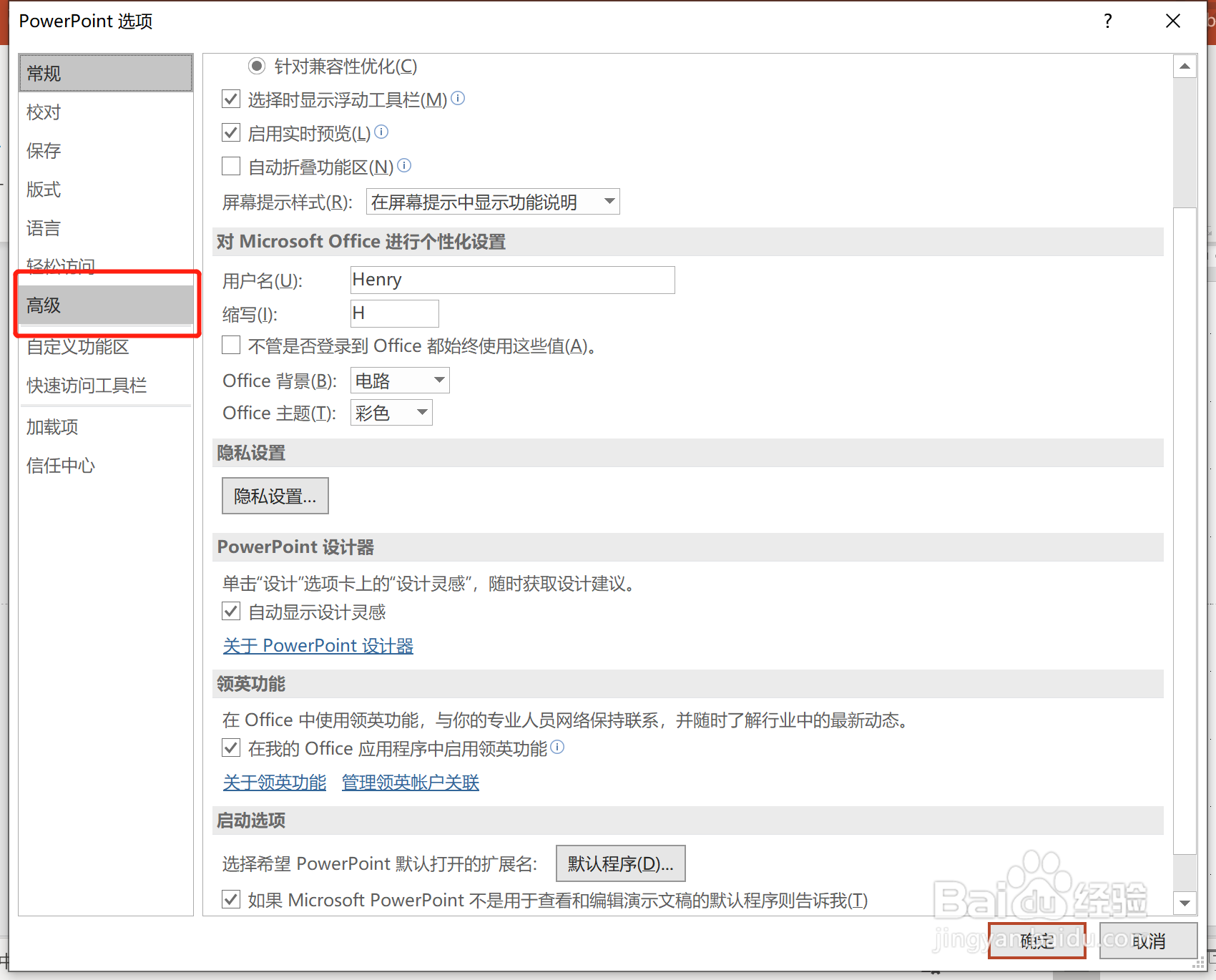
Task: Close the PowerPoint 选项 dialog
Action: click(x=1173, y=21)
